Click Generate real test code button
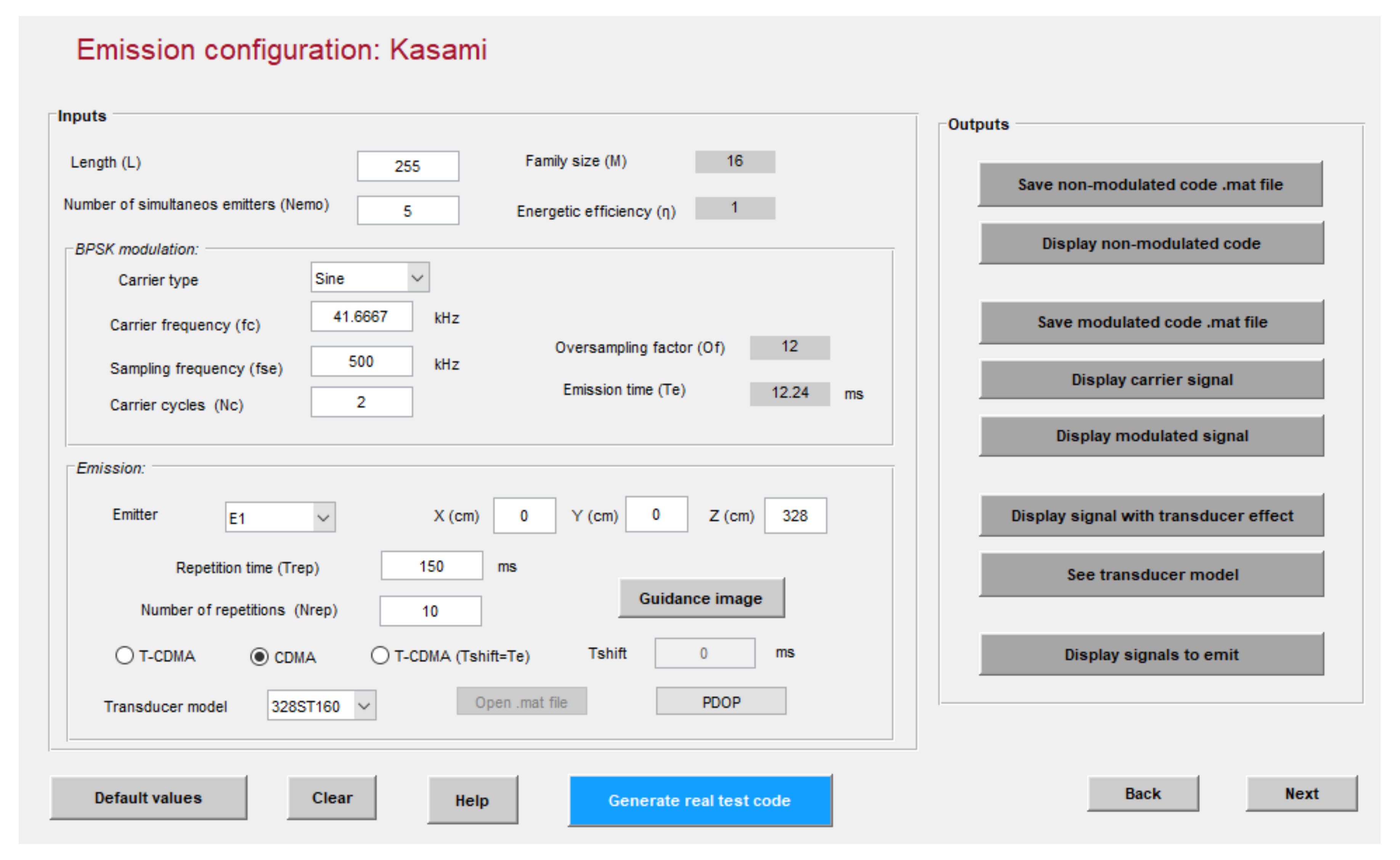 700,800
